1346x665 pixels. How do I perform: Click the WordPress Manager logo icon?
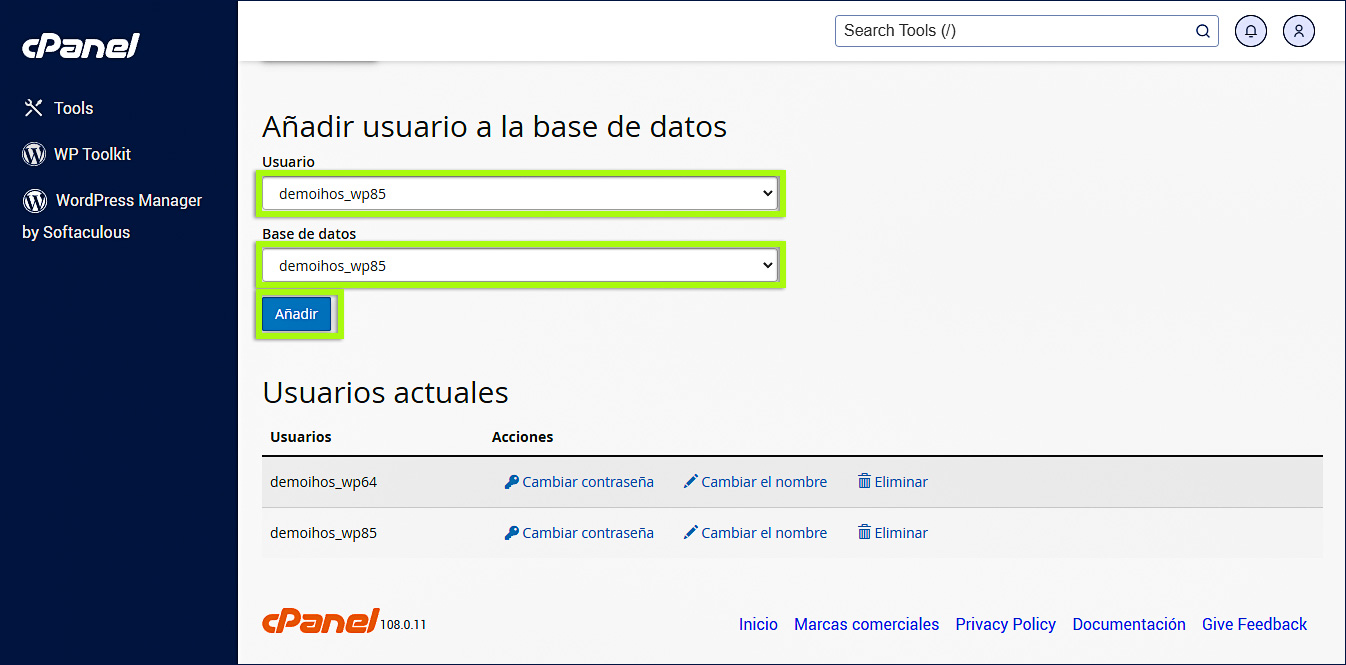pyautogui.click(x=35, y=201)
